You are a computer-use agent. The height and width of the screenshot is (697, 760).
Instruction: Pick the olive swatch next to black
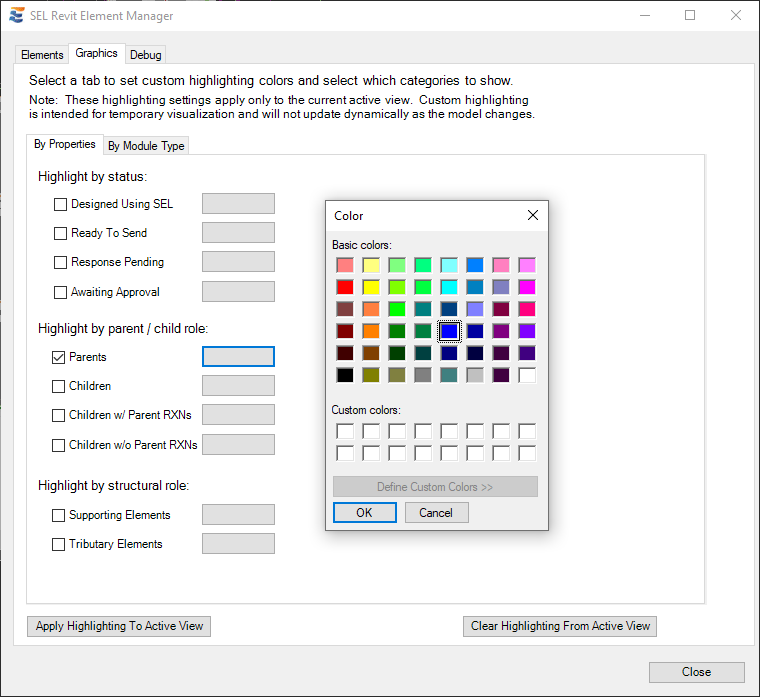[x=371, y=375]
